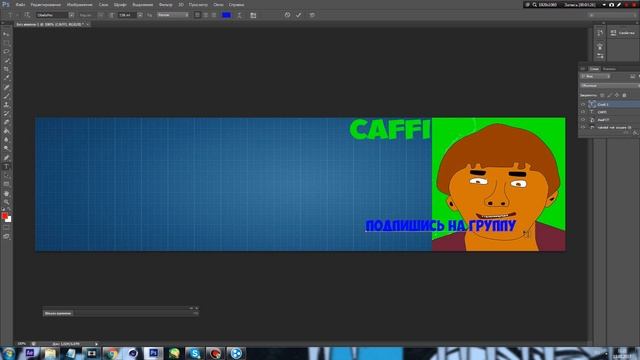Select the Brush tool
Image resolution: width=640 pixels, height=360 pixels.
coord(6,96)
